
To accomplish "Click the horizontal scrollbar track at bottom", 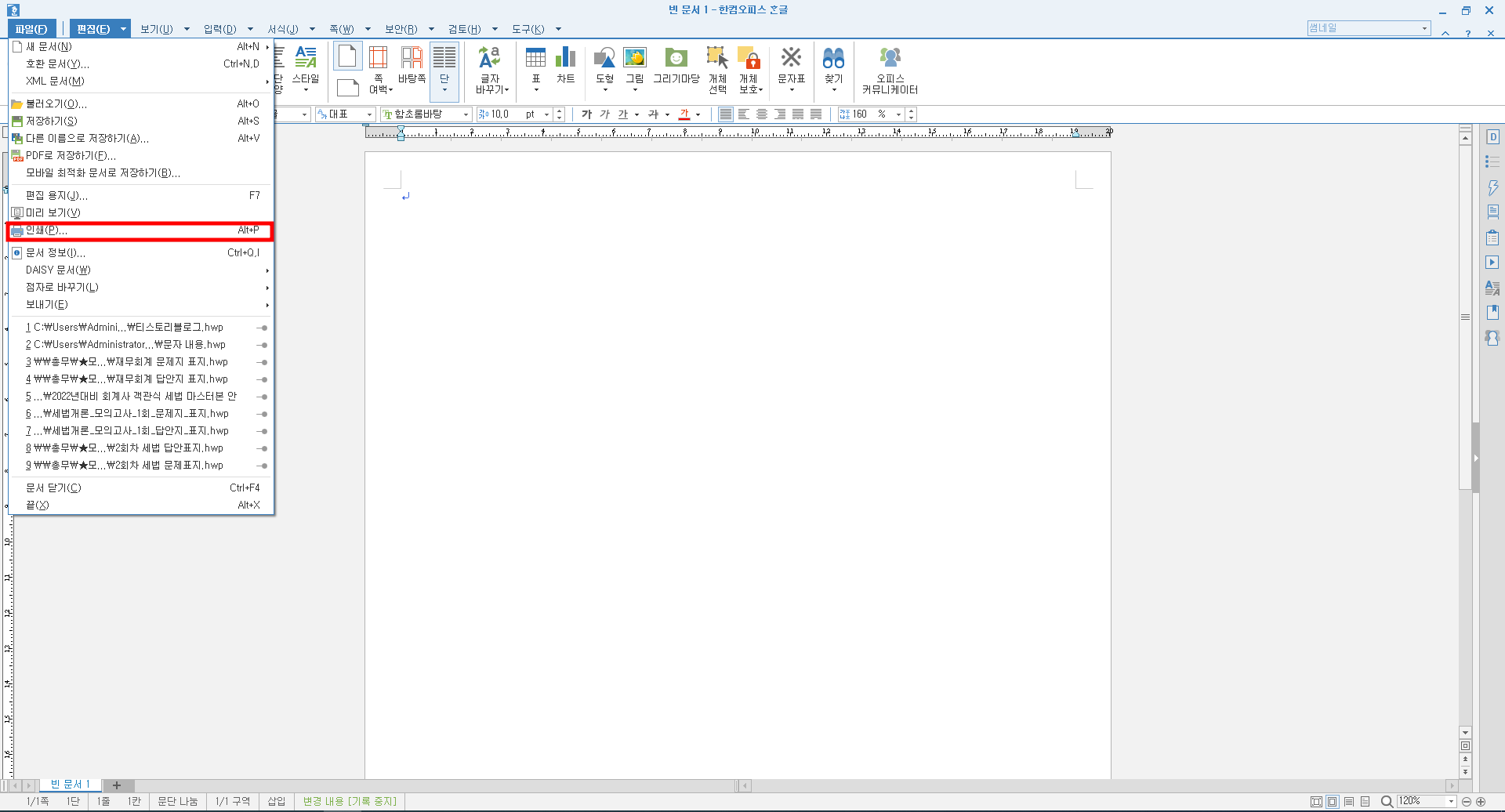I will pyautogui.click(x=1097, y=785).
